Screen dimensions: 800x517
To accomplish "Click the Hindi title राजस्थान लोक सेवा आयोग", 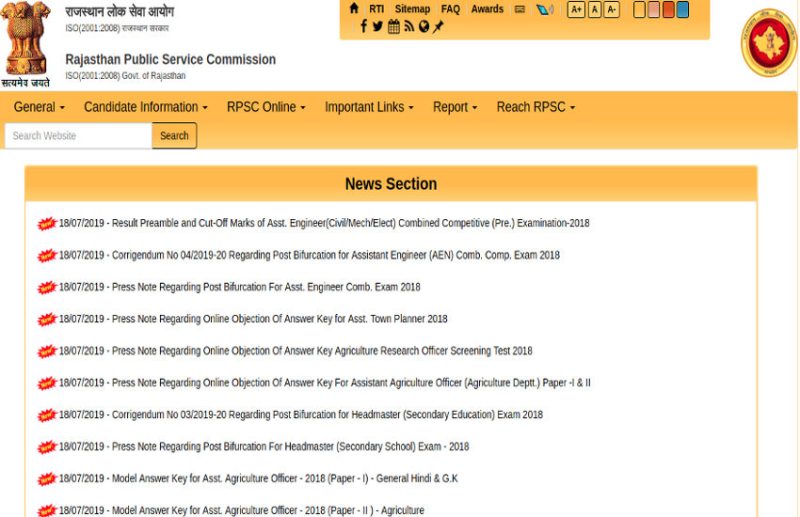I will coord(119,11).
